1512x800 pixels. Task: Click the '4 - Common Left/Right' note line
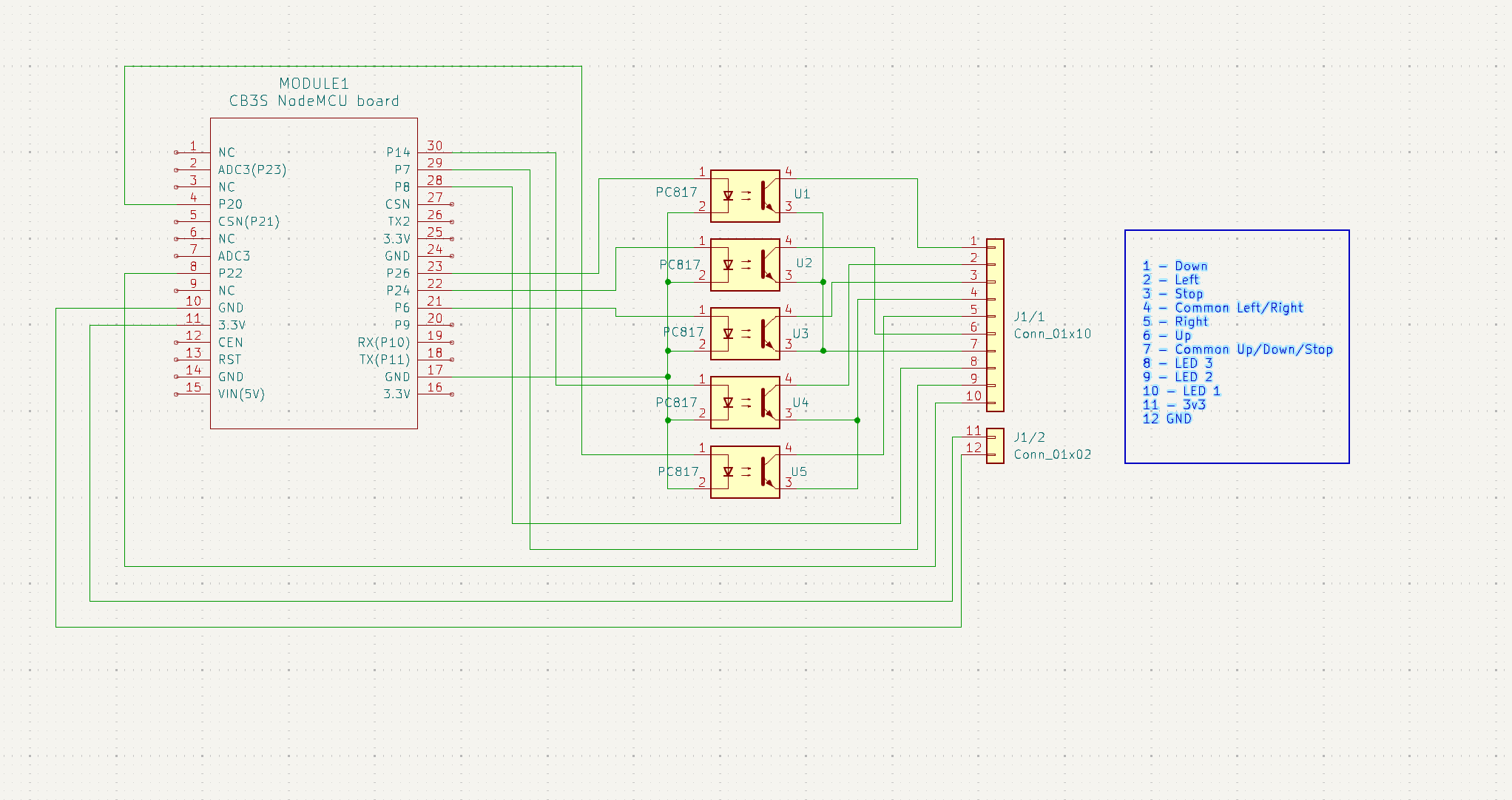coord(1223,308)
